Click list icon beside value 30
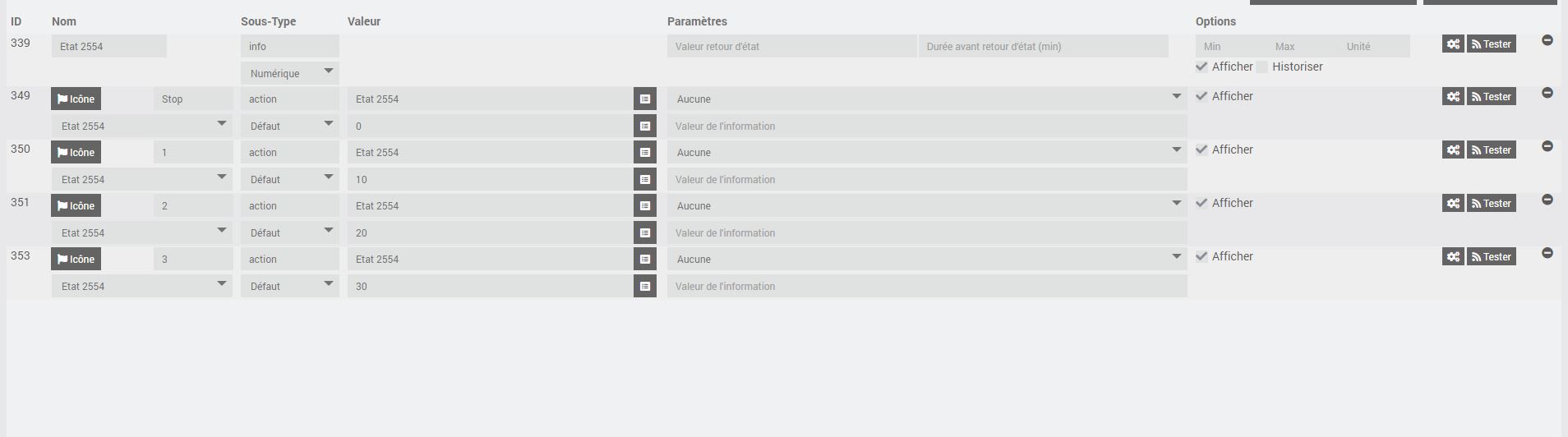Screen dimensions: 1568x437 coord(645,287)
